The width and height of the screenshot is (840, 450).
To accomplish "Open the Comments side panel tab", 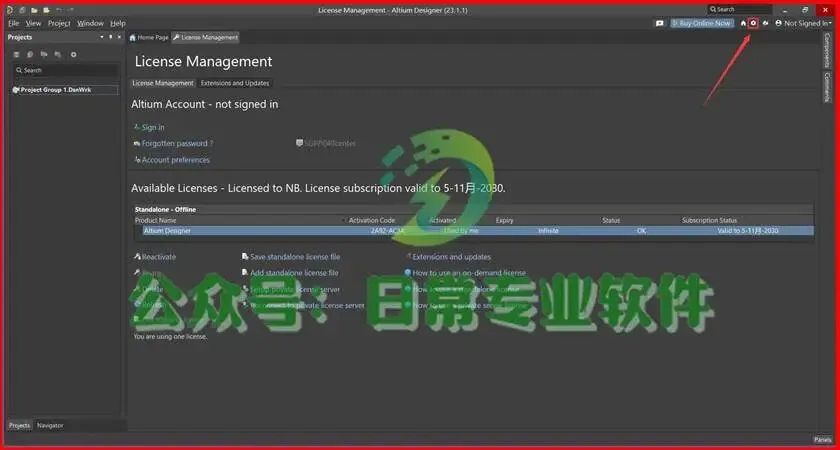I will tap(827, 87).
